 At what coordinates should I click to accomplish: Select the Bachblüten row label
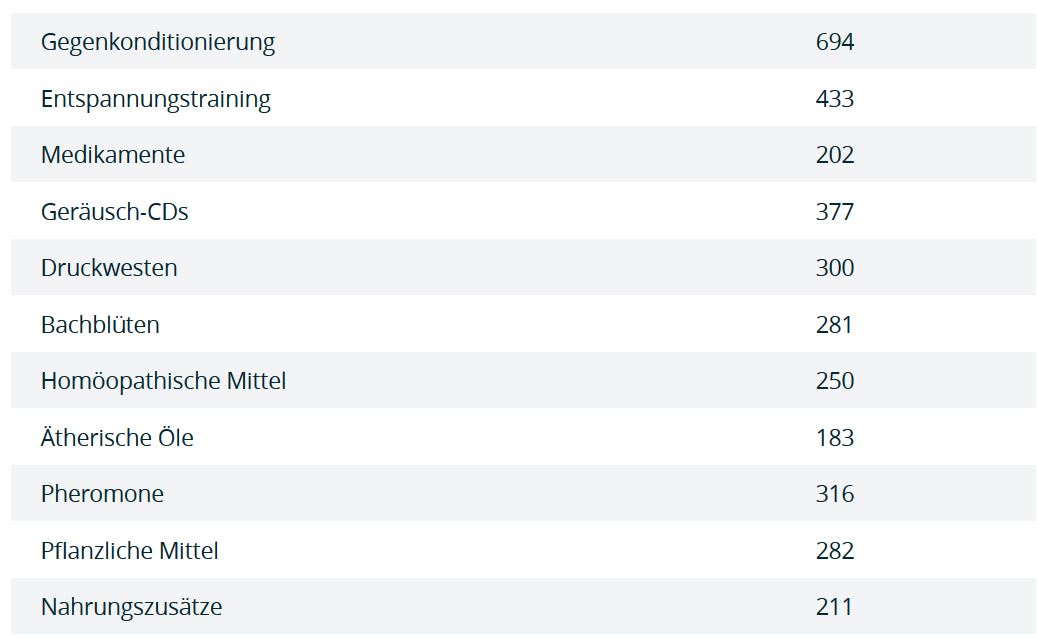tap(100, 325)
